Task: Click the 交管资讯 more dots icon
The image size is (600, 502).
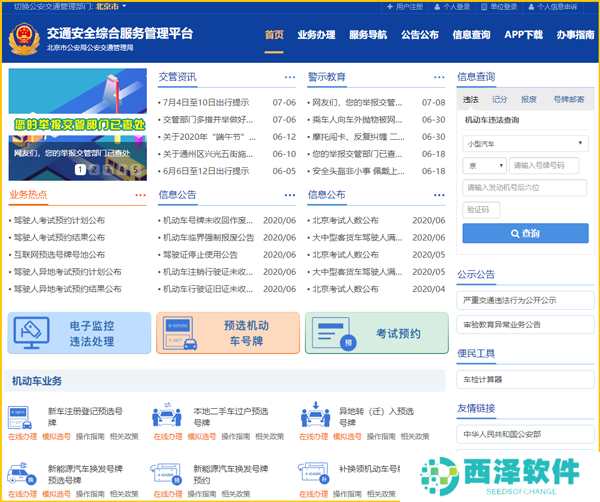Action: (x=290, y=77)
